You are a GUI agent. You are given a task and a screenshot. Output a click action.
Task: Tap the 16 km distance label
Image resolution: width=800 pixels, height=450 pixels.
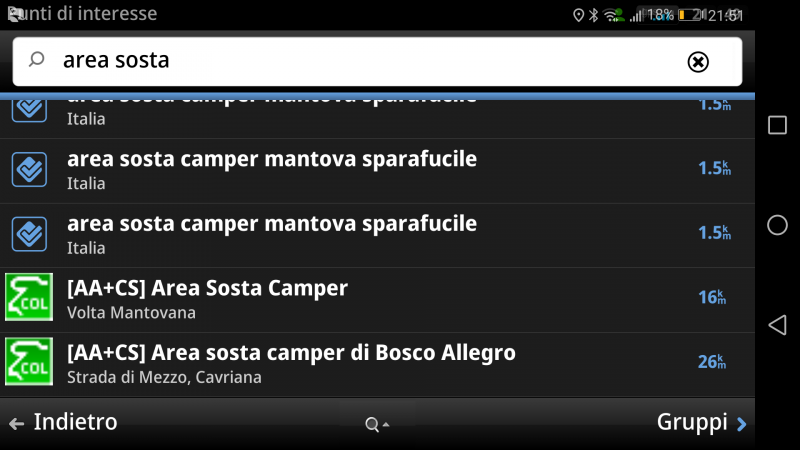pyautogui.click(x=712, y=297)
